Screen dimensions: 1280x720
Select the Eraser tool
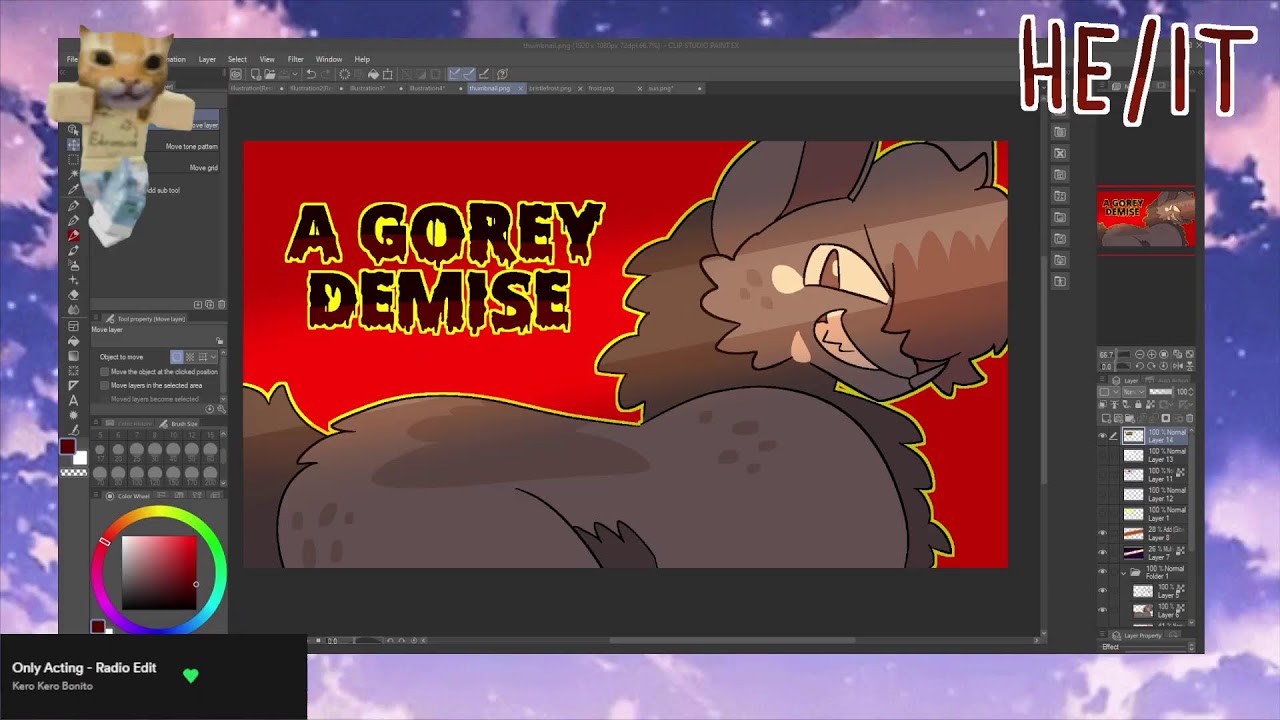pos(73,295)
